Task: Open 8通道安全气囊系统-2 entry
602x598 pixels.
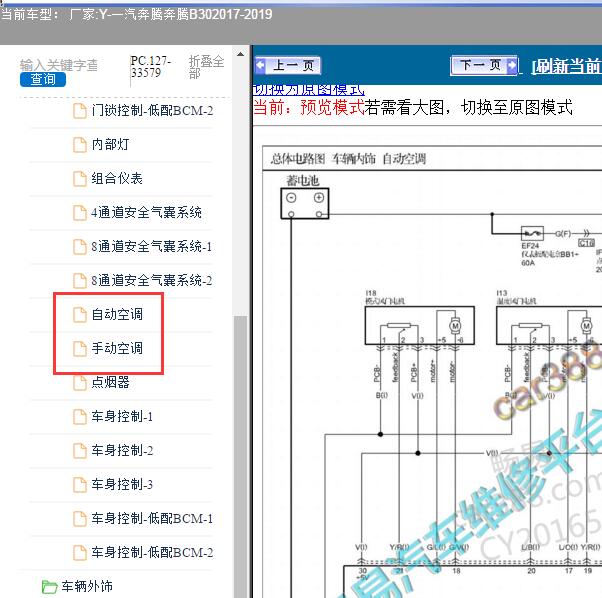Action: click(152, 280)
